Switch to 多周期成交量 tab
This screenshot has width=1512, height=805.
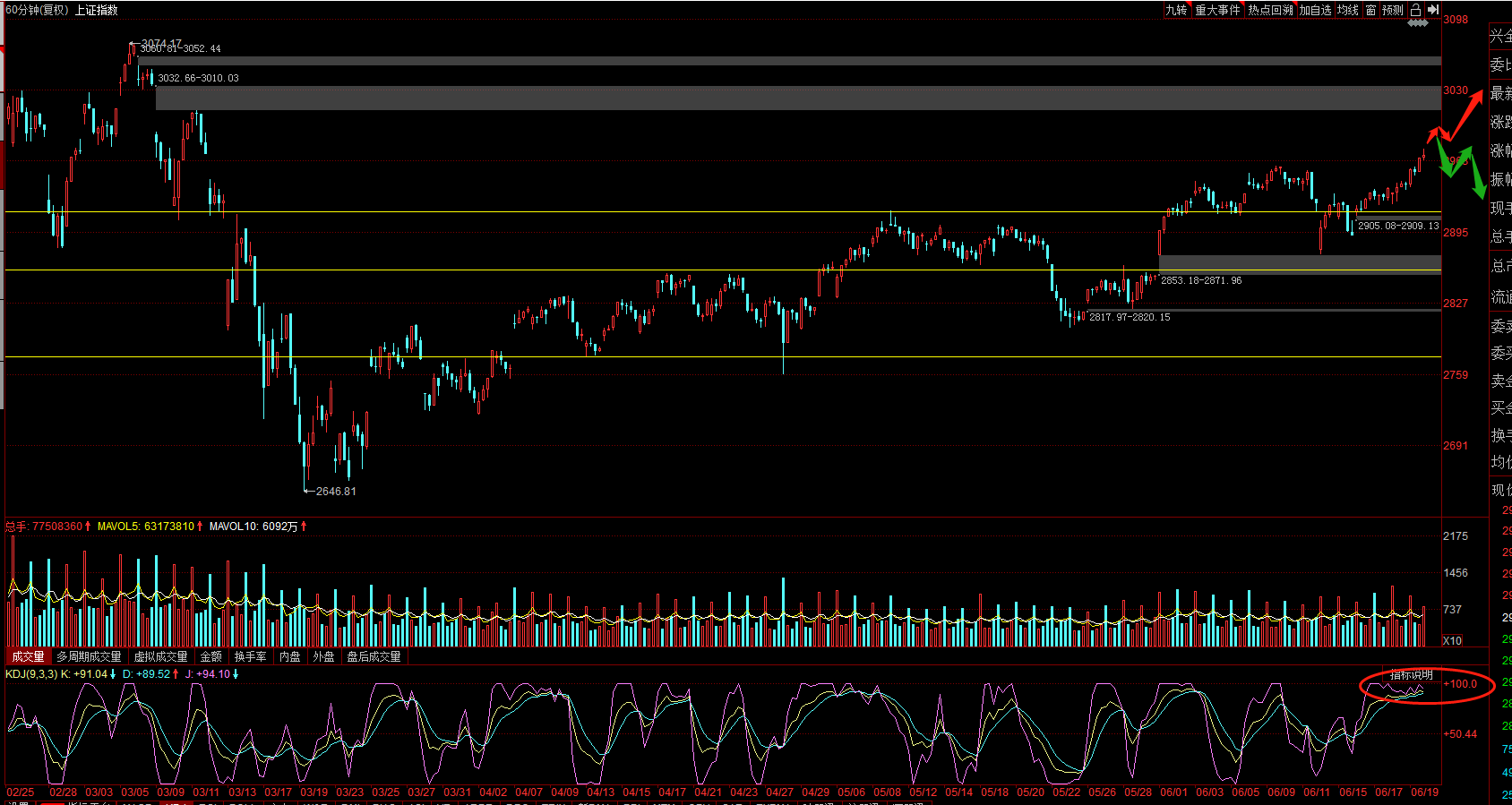tap(89, 656)
